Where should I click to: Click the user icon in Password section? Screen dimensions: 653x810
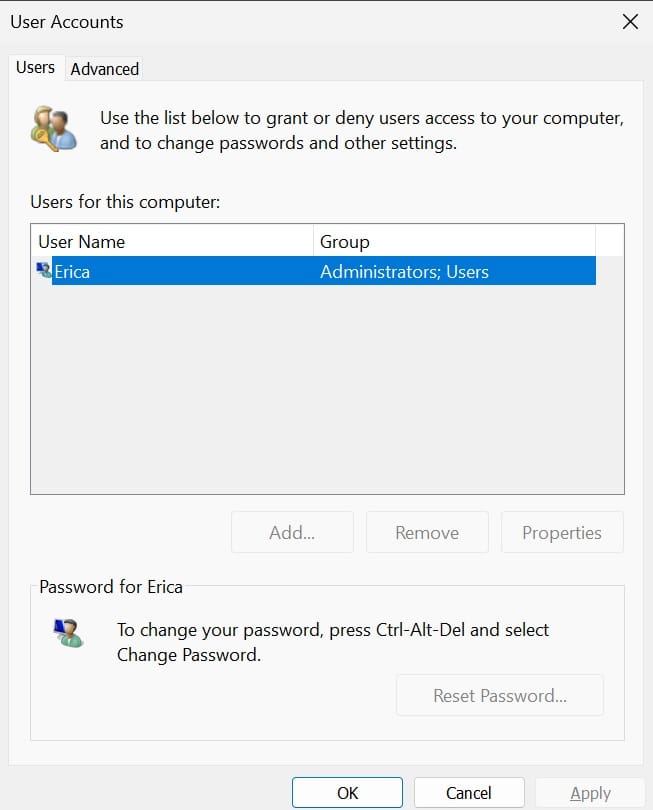(x=68, y=633)
